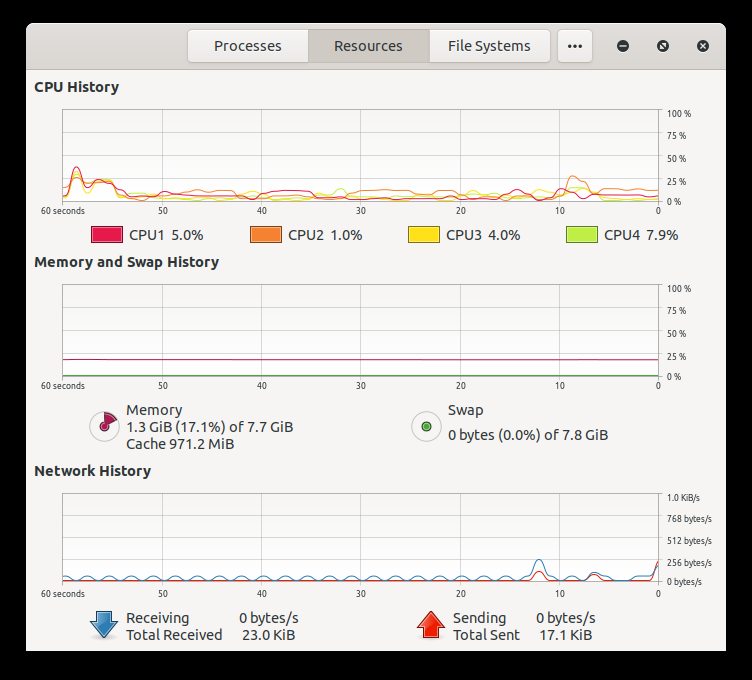752x680 pixels.
Task: Maximize the System Monitor window
Action: tap(663, 46)
